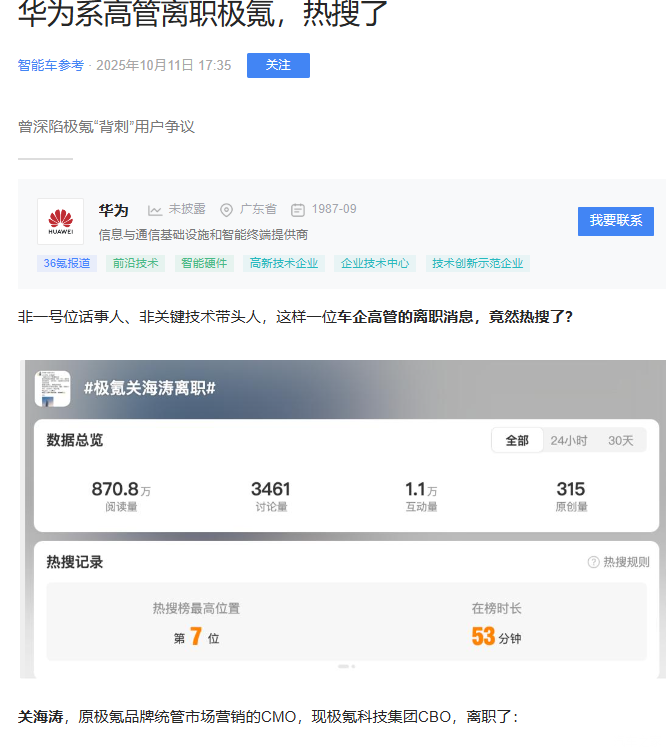Click the calendar icon beside 1987-09

tap(298, 210)
